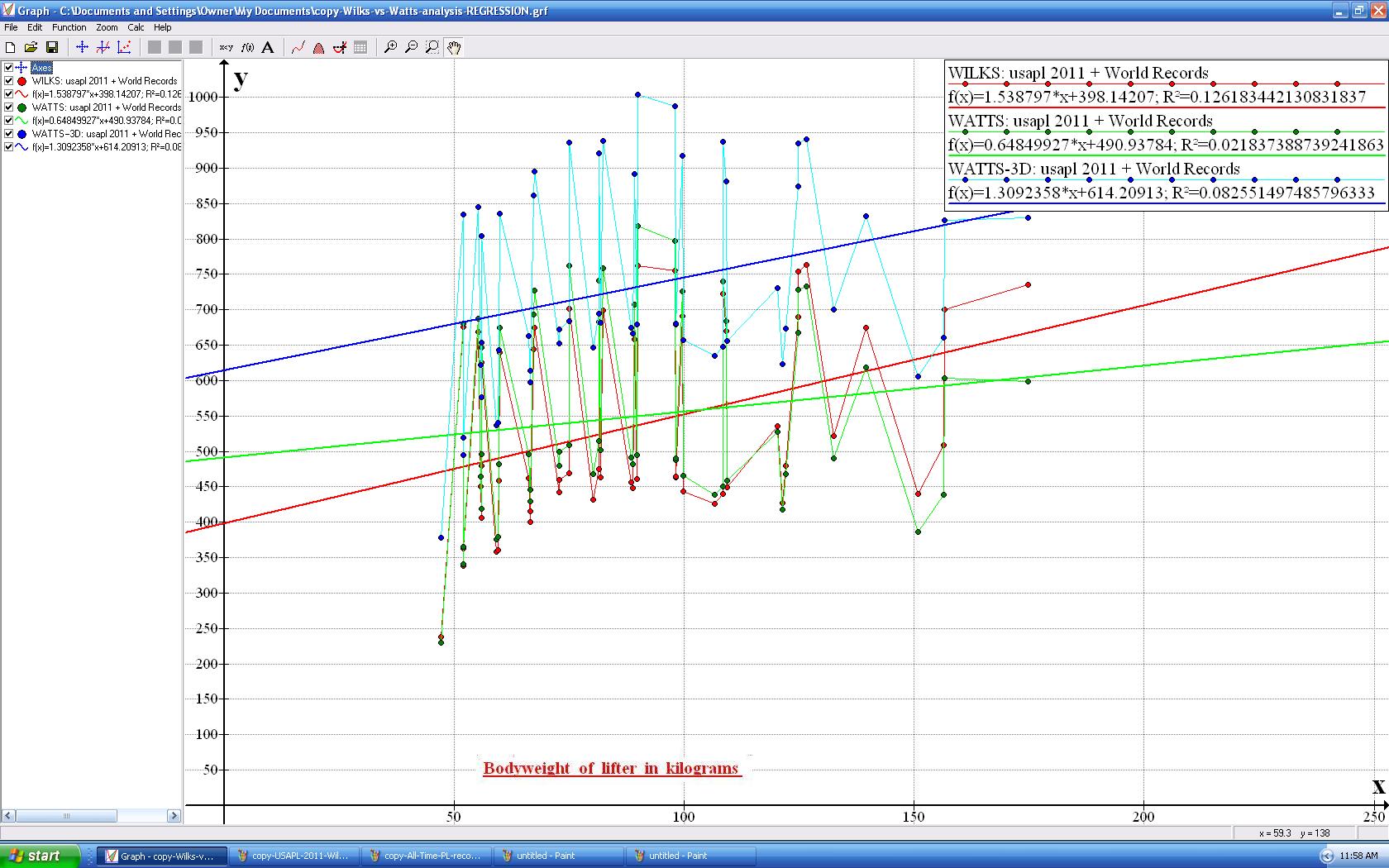Toggle the WILKS series checkbox
Viewport: 1389px width, 868px height.
(9, 81)
